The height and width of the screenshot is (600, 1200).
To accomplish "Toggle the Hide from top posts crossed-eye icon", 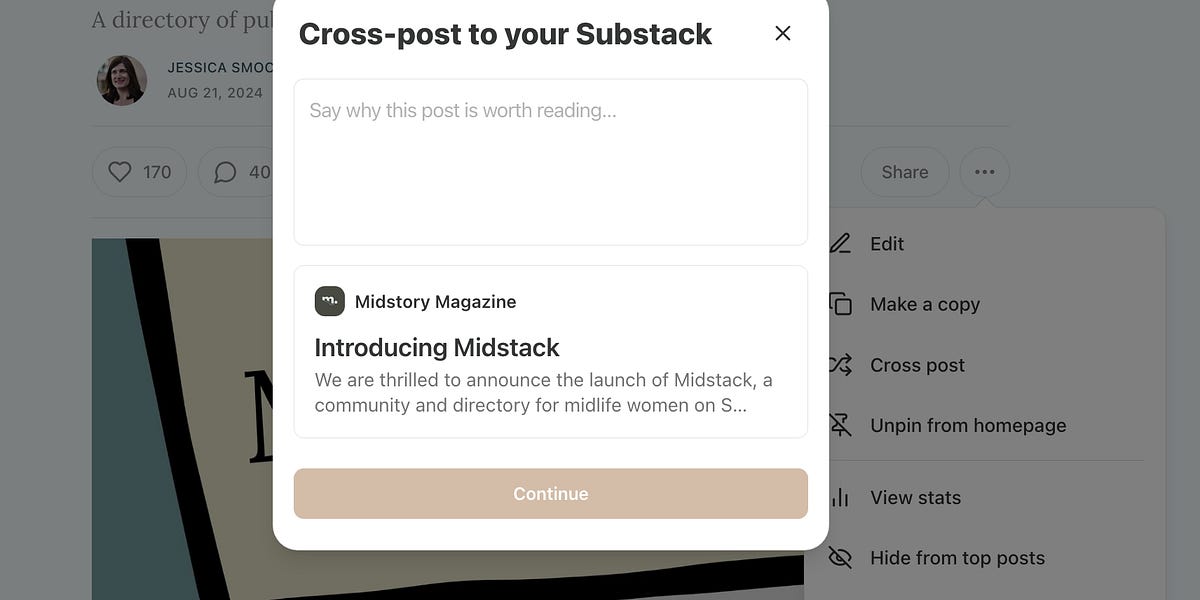I will point(840,557).
